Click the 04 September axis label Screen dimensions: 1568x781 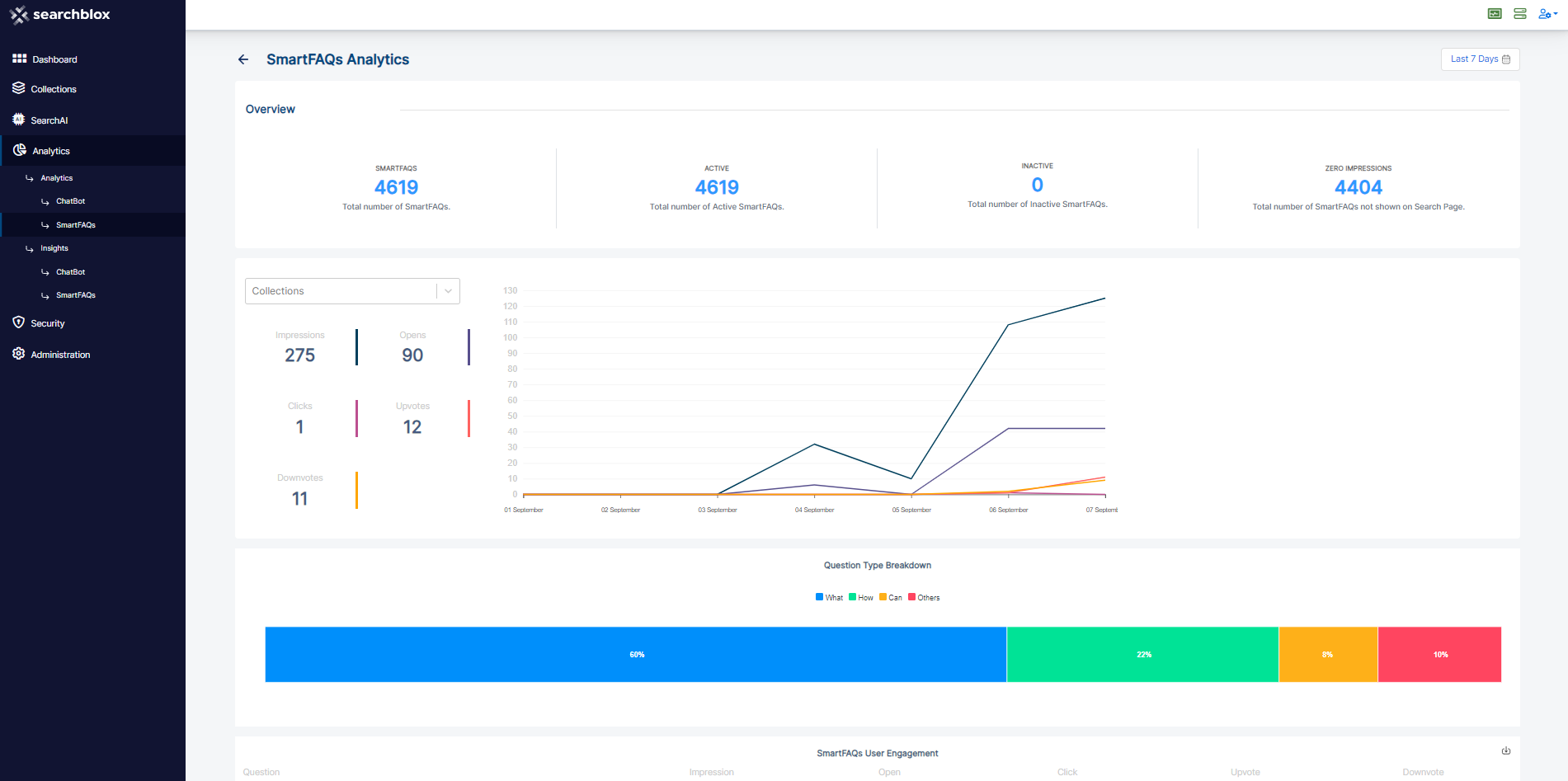(x=814, y=510)
